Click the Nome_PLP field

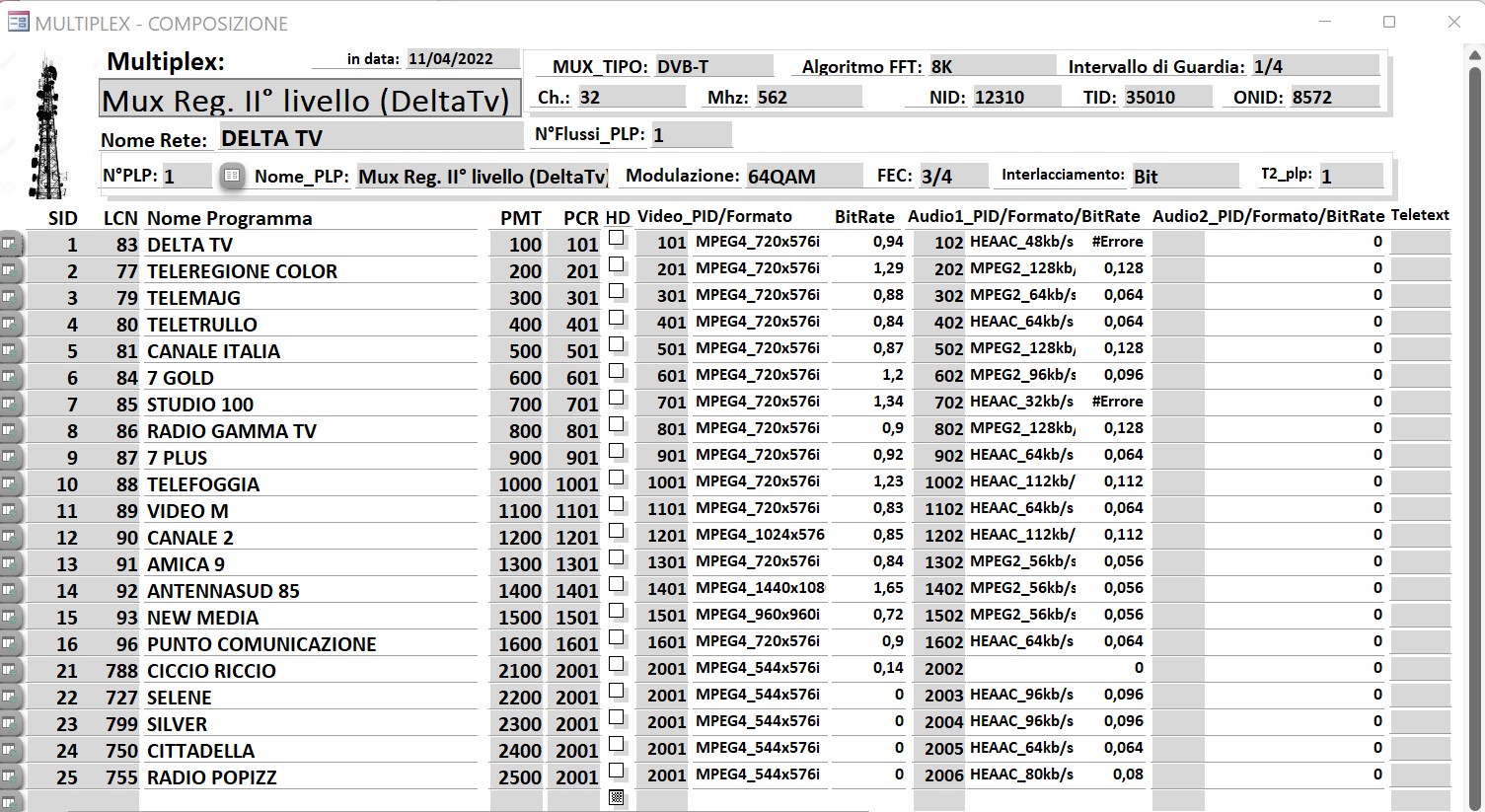click(483, 176)
